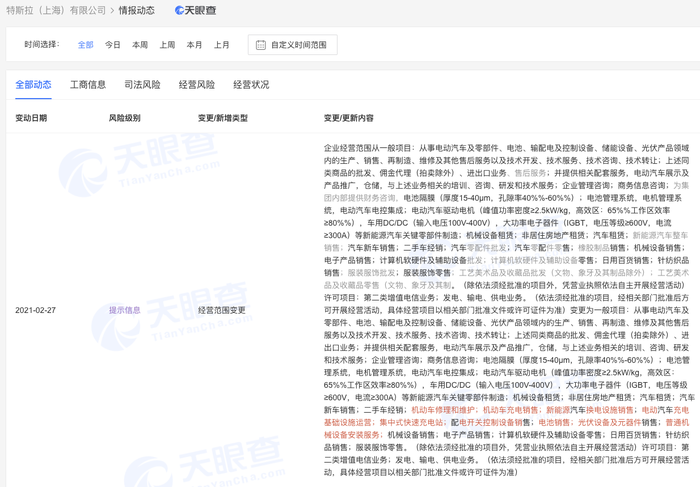
Task: Click the 变更/新增类型 column header
Action: (x=223, y=118)
